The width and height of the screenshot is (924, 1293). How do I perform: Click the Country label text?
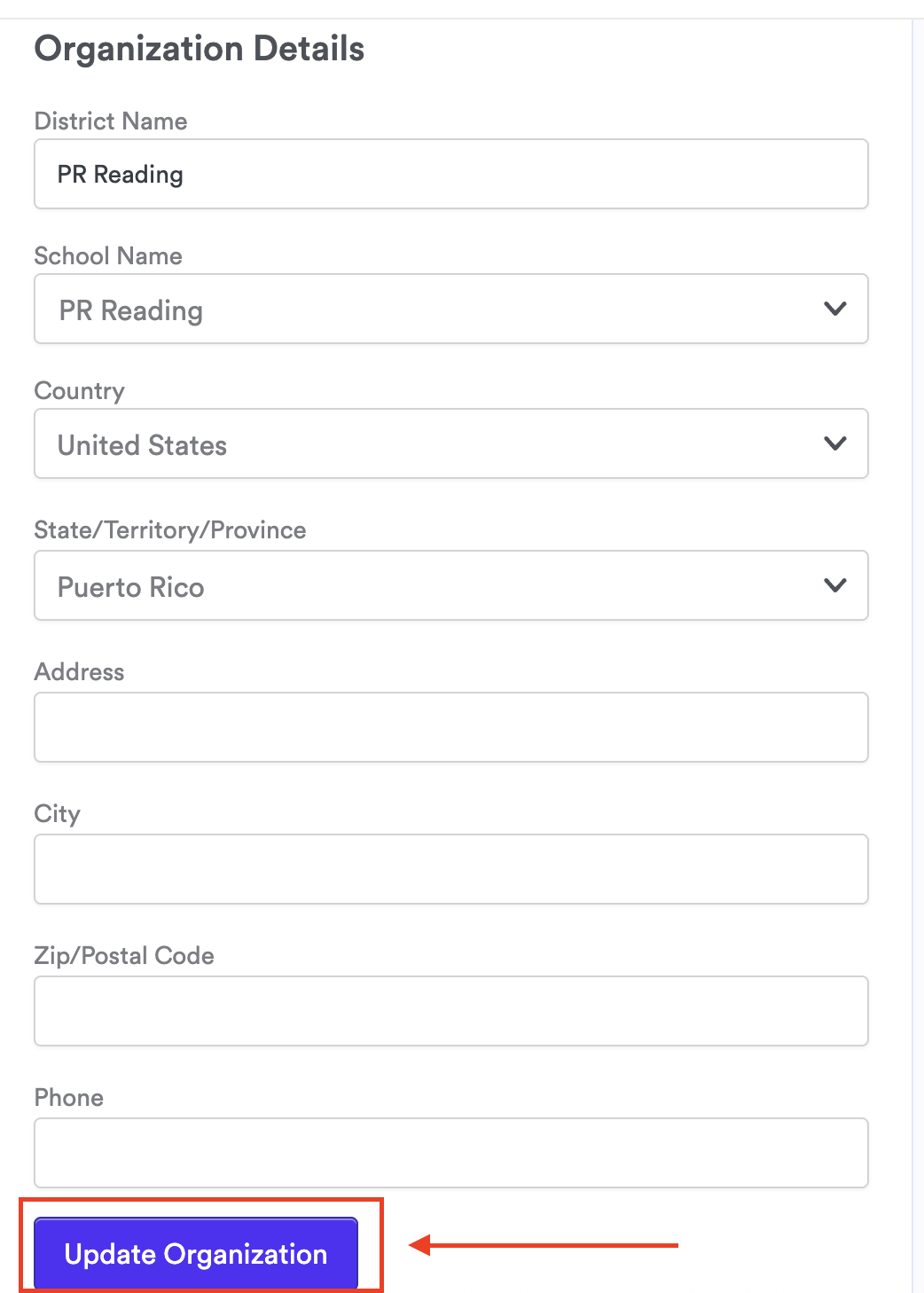tap(80, 391)
